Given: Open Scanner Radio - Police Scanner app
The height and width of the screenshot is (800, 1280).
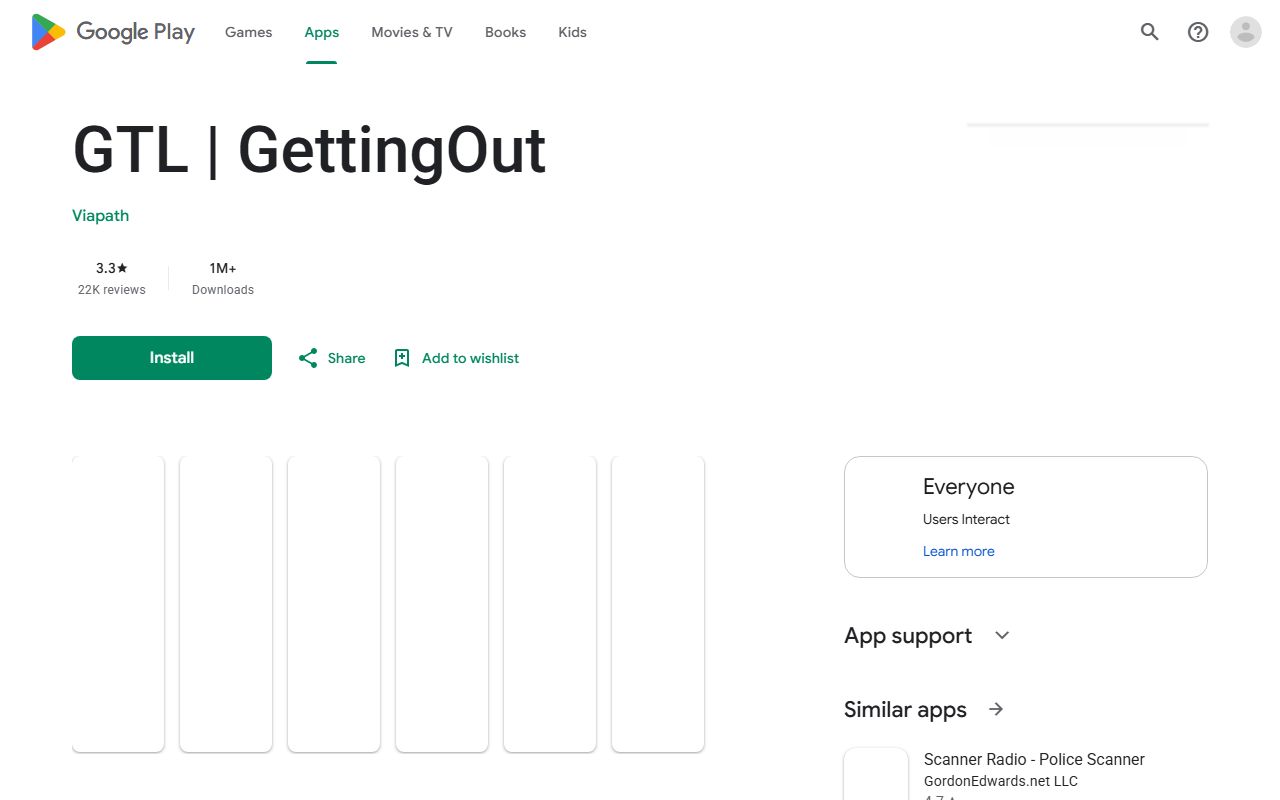Looking at the screenshot, I should [1034, 759].
